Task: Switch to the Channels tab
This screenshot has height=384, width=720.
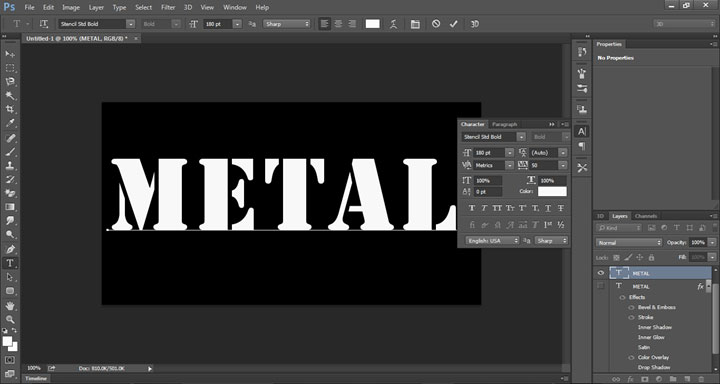Action: (x=646, y=216)
